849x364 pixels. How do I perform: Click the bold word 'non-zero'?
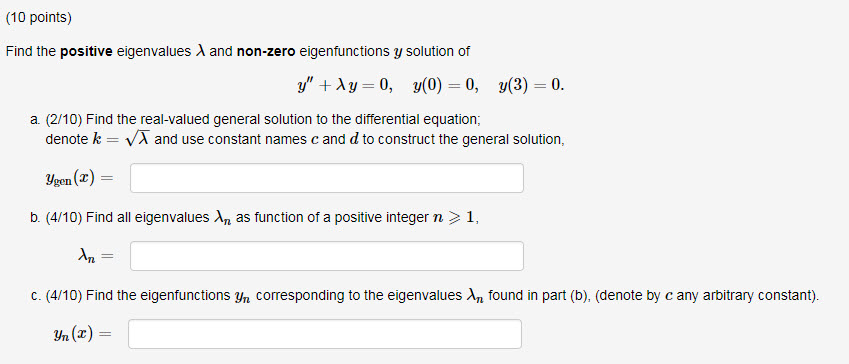[x=266, y=52]
